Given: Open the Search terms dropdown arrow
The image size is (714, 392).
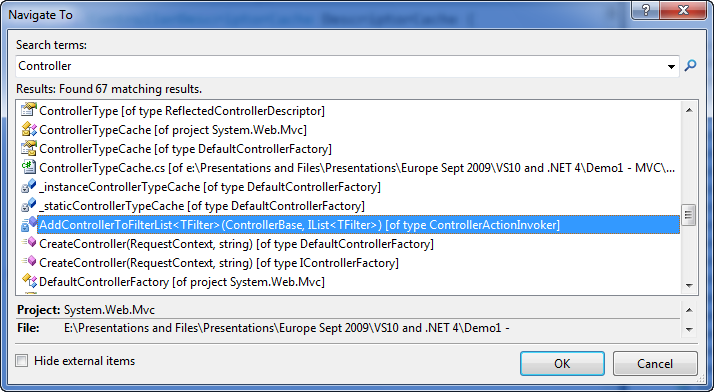Looking at the screenshot, I should pyautogui.click(x=671, y=66).
